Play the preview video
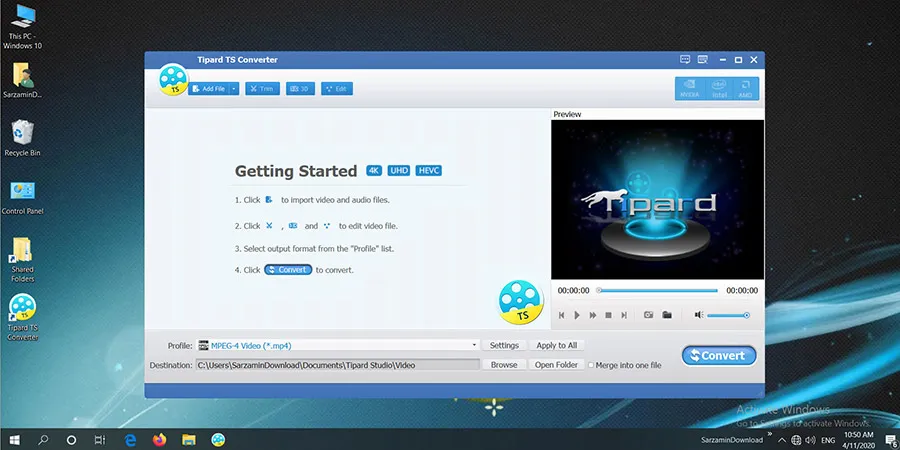 click(x=577, y=315)
